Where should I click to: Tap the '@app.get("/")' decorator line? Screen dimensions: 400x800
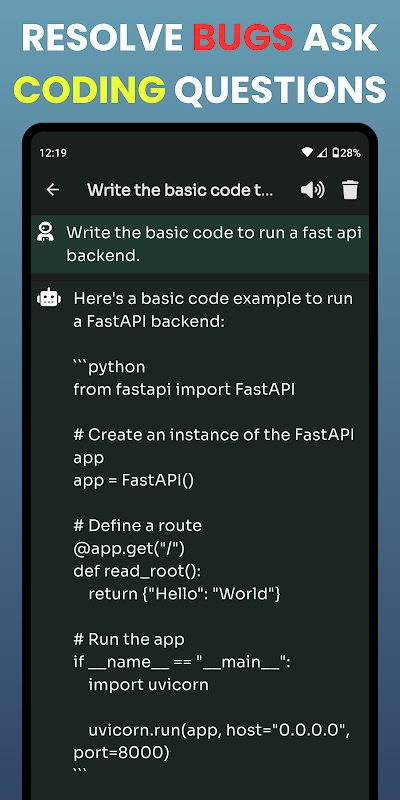click(x=129, y=548)
